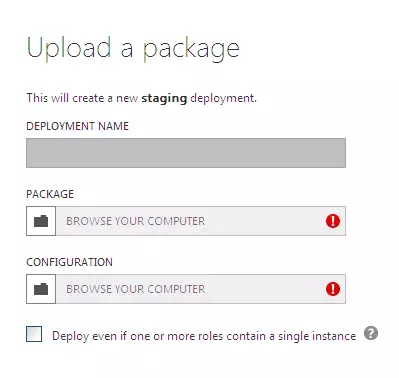Click the red error icon in Package field
Viewport: 399px width, 378px height.
pyautogui.click(x=333, y=221)
